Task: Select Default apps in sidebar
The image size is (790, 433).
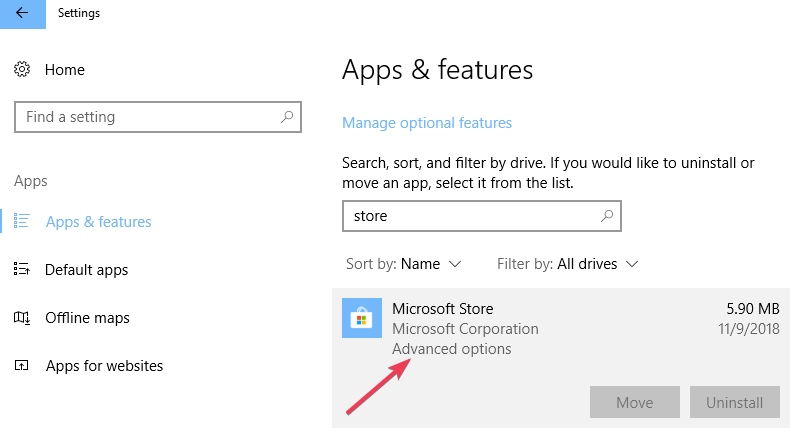Action: click(x=86, y=270)
